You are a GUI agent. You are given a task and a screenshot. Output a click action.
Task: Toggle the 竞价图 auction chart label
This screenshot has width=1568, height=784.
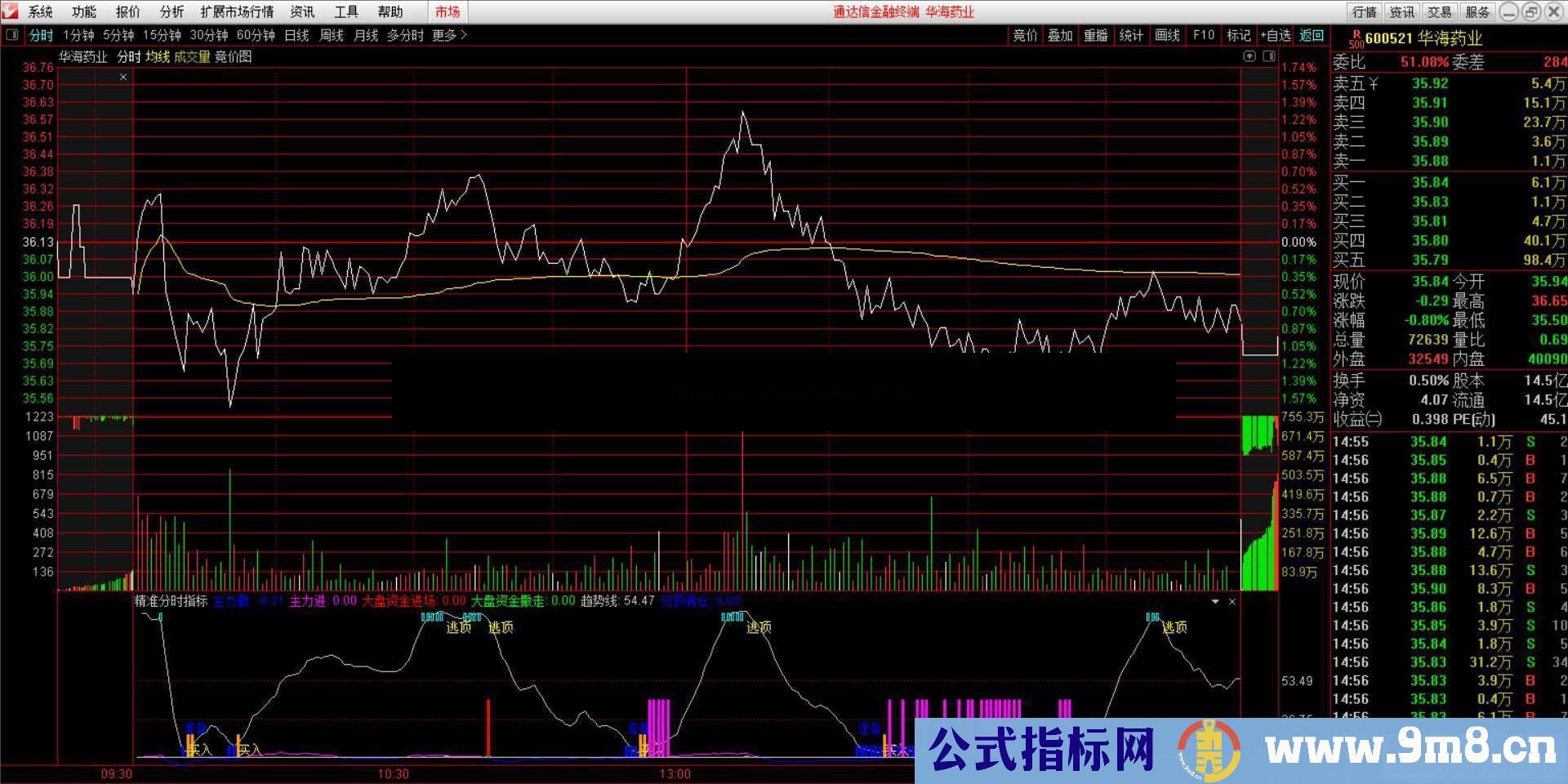click(234, 56)
